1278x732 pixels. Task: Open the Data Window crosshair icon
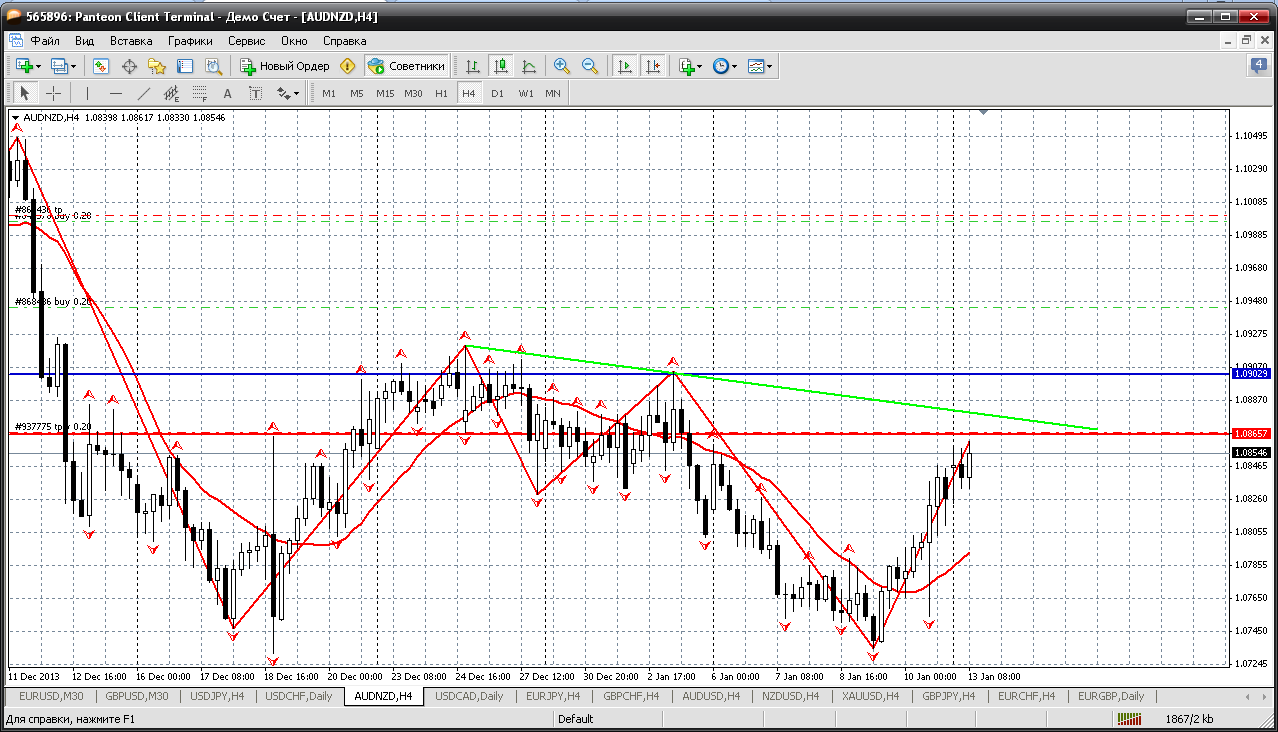pos(129,66)
